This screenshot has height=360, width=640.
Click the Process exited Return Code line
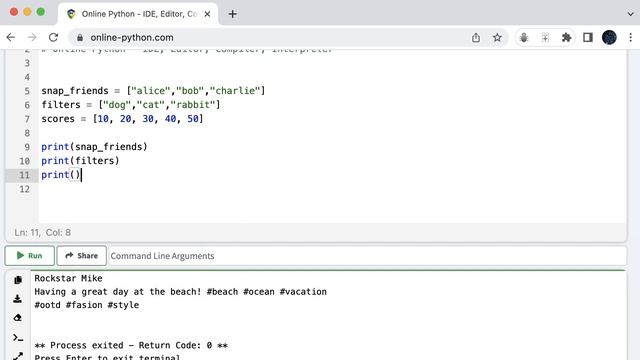coord(131,345)
